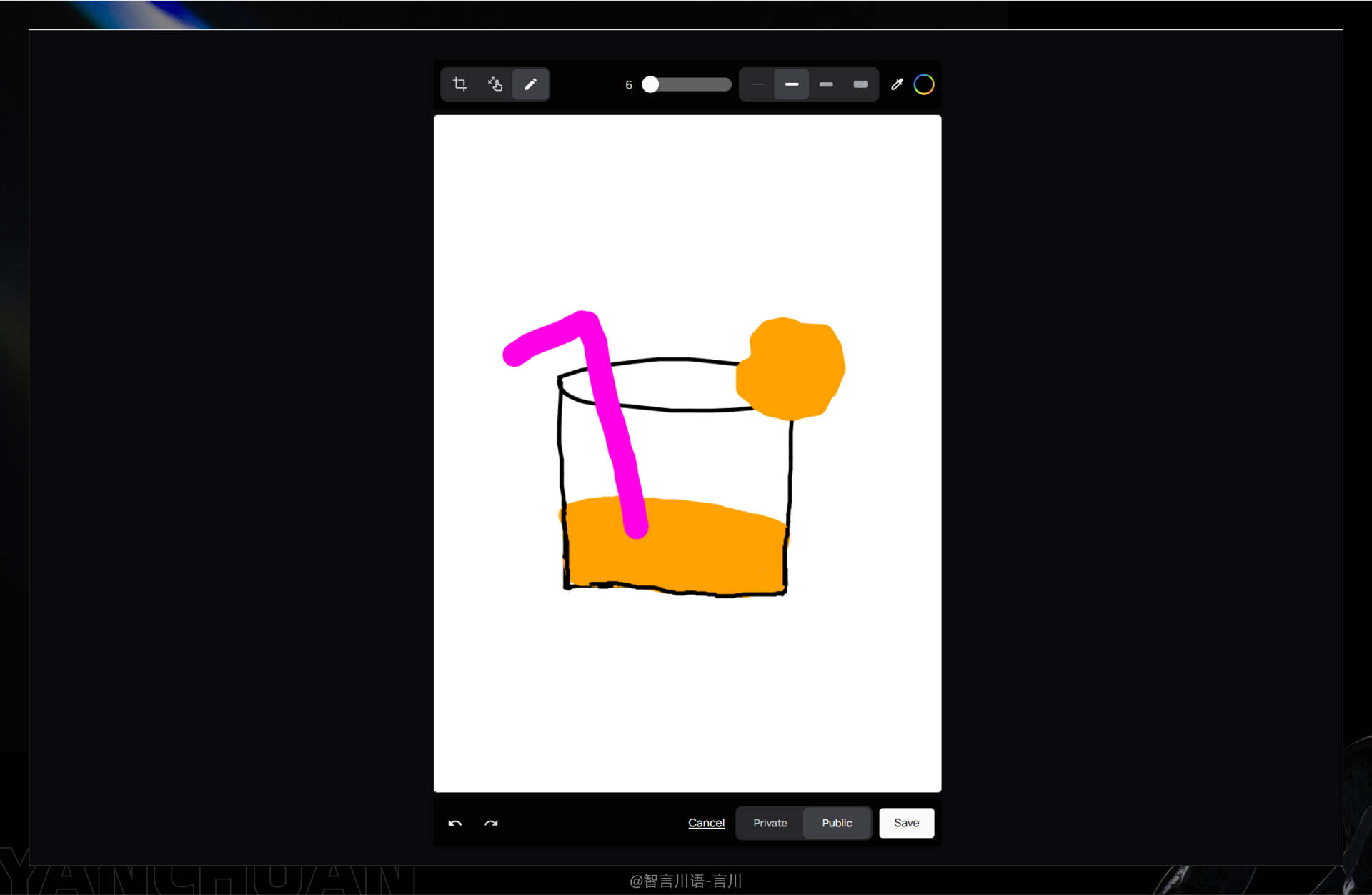Viewport: 1372px width, 895px height.
Task: Open the color wheel picker
Action: (x=924, y=84)
